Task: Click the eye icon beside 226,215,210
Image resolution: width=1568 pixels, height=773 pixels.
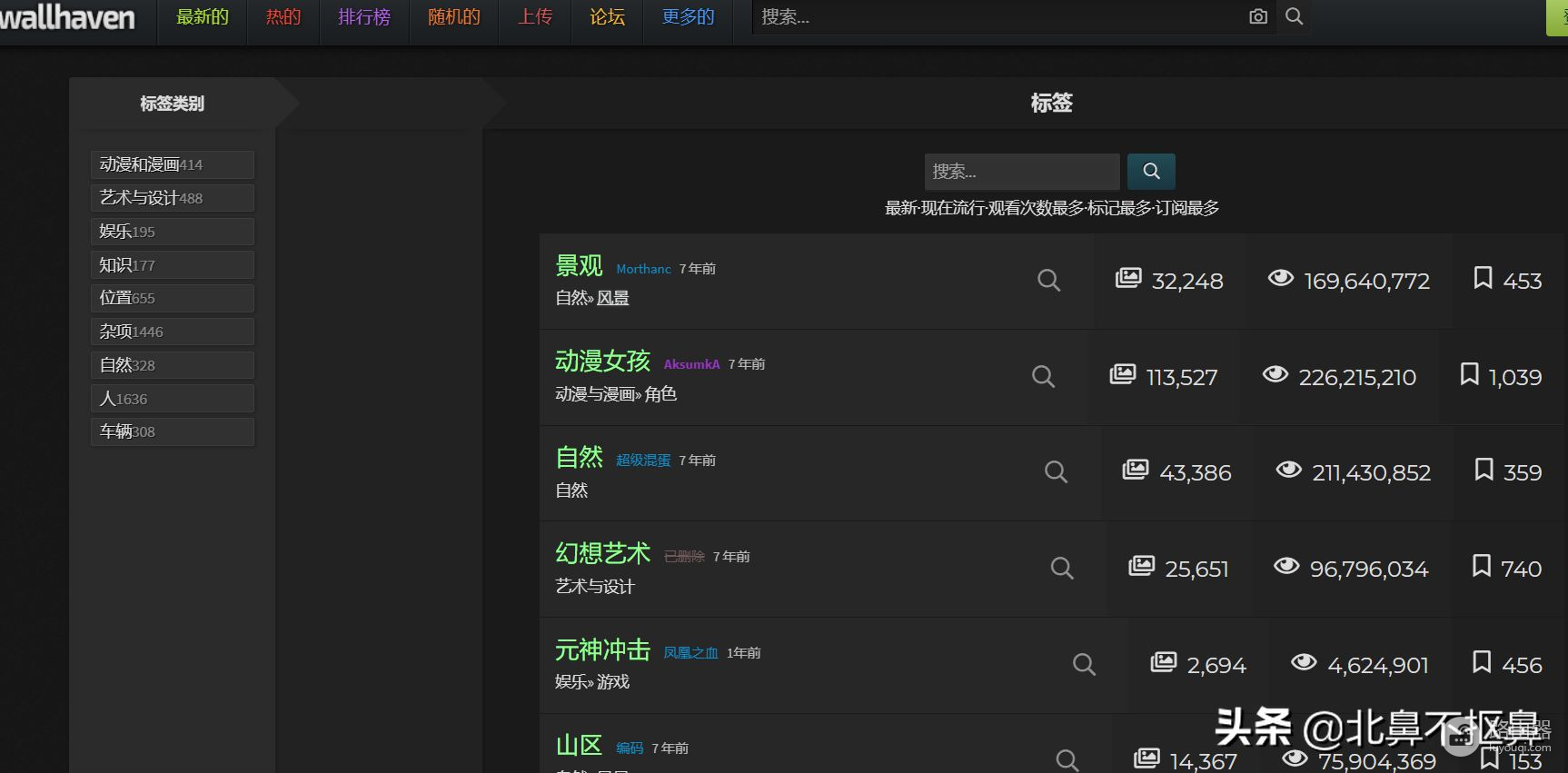Action: click(1275, 374)
